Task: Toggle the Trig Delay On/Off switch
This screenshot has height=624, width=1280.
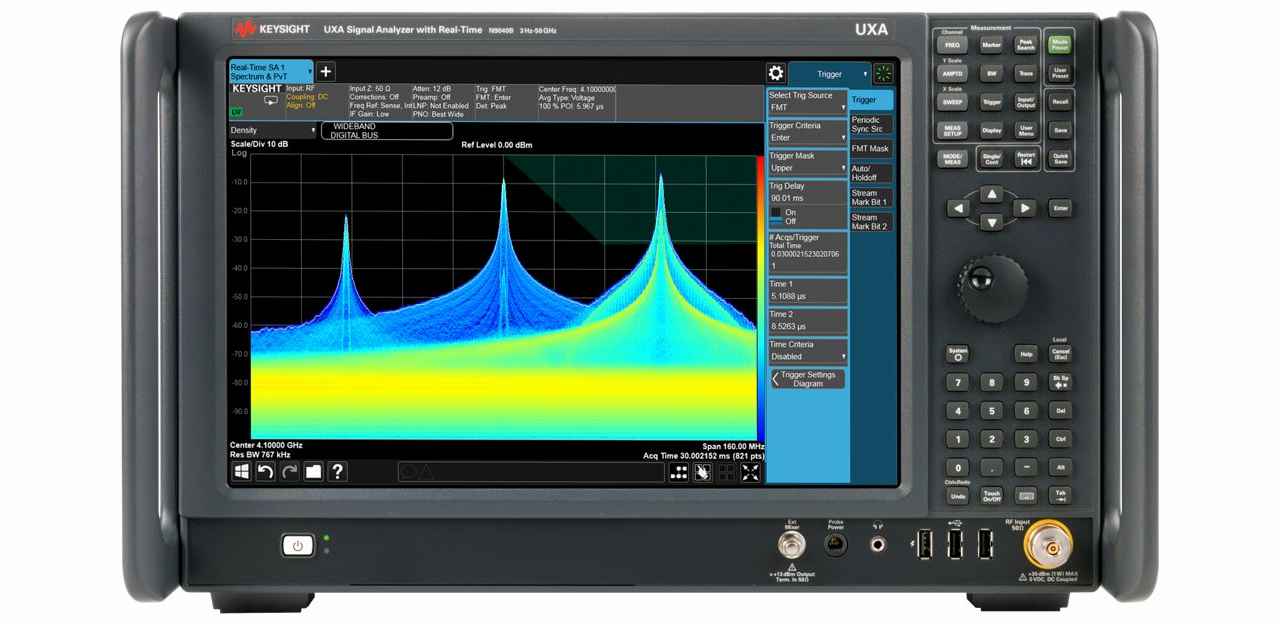Action: pyautogui.click(x=776, y=216)
